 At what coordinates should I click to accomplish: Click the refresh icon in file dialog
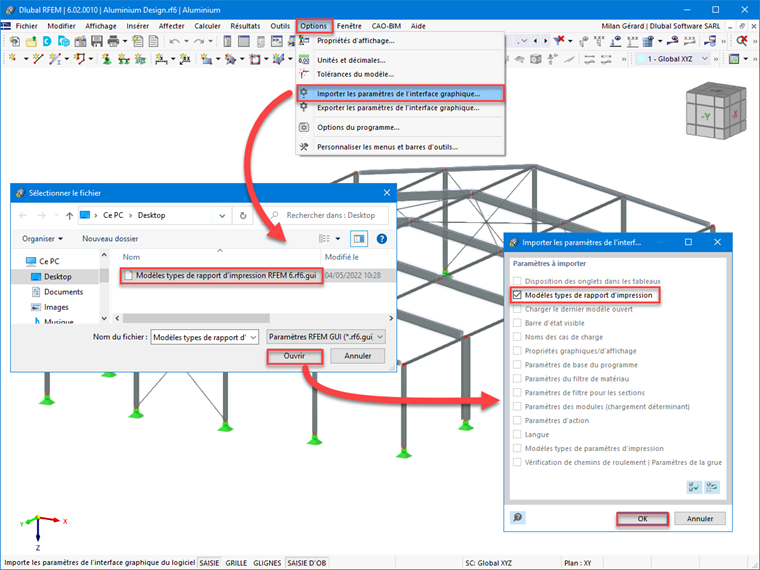[243, 215]
